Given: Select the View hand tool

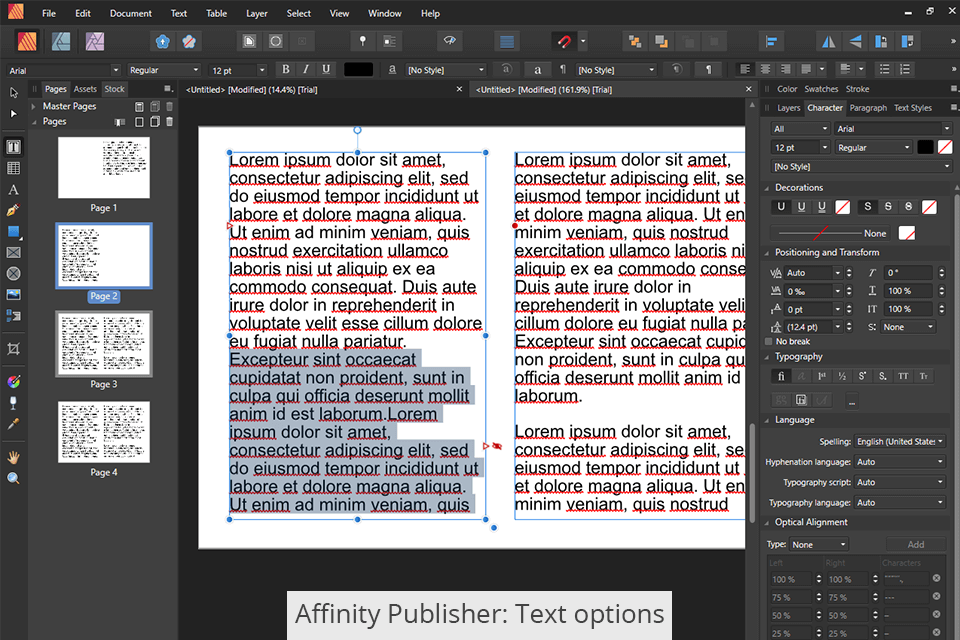Looking at the screenshot, I should tap(13, 457).
